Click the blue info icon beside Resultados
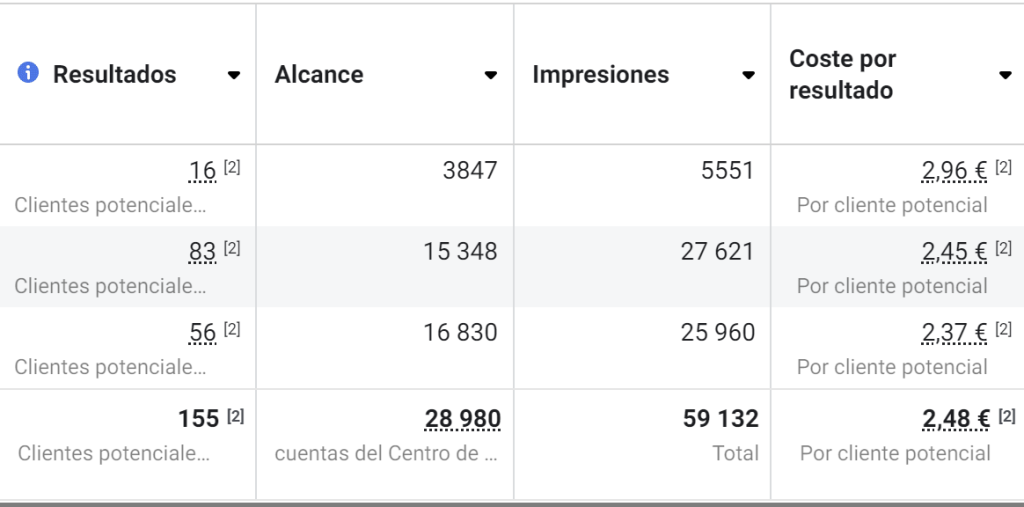The image size is (1024, 507). click(x=27, y=73)
